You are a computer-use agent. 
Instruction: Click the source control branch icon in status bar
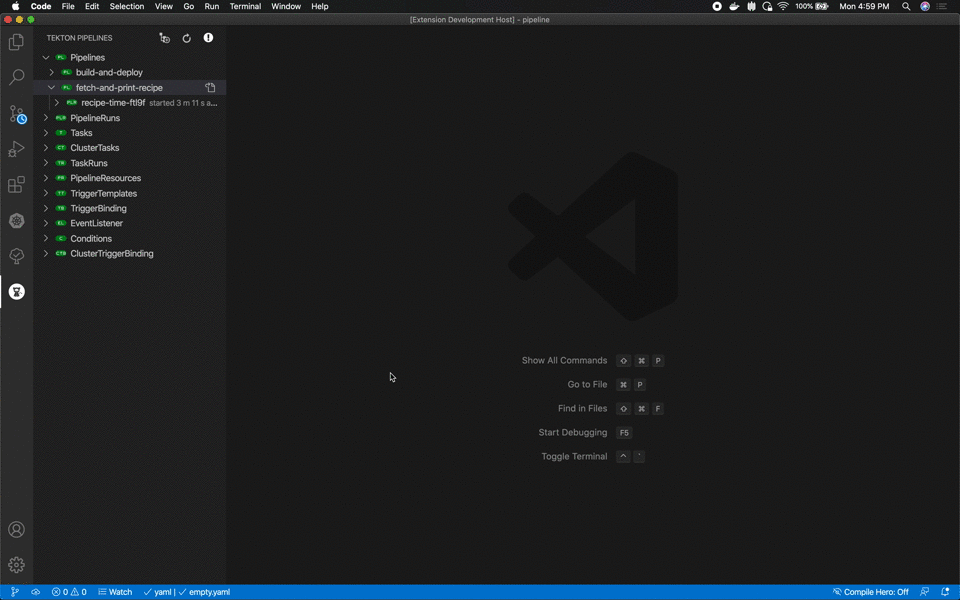(x=15, y=592)
